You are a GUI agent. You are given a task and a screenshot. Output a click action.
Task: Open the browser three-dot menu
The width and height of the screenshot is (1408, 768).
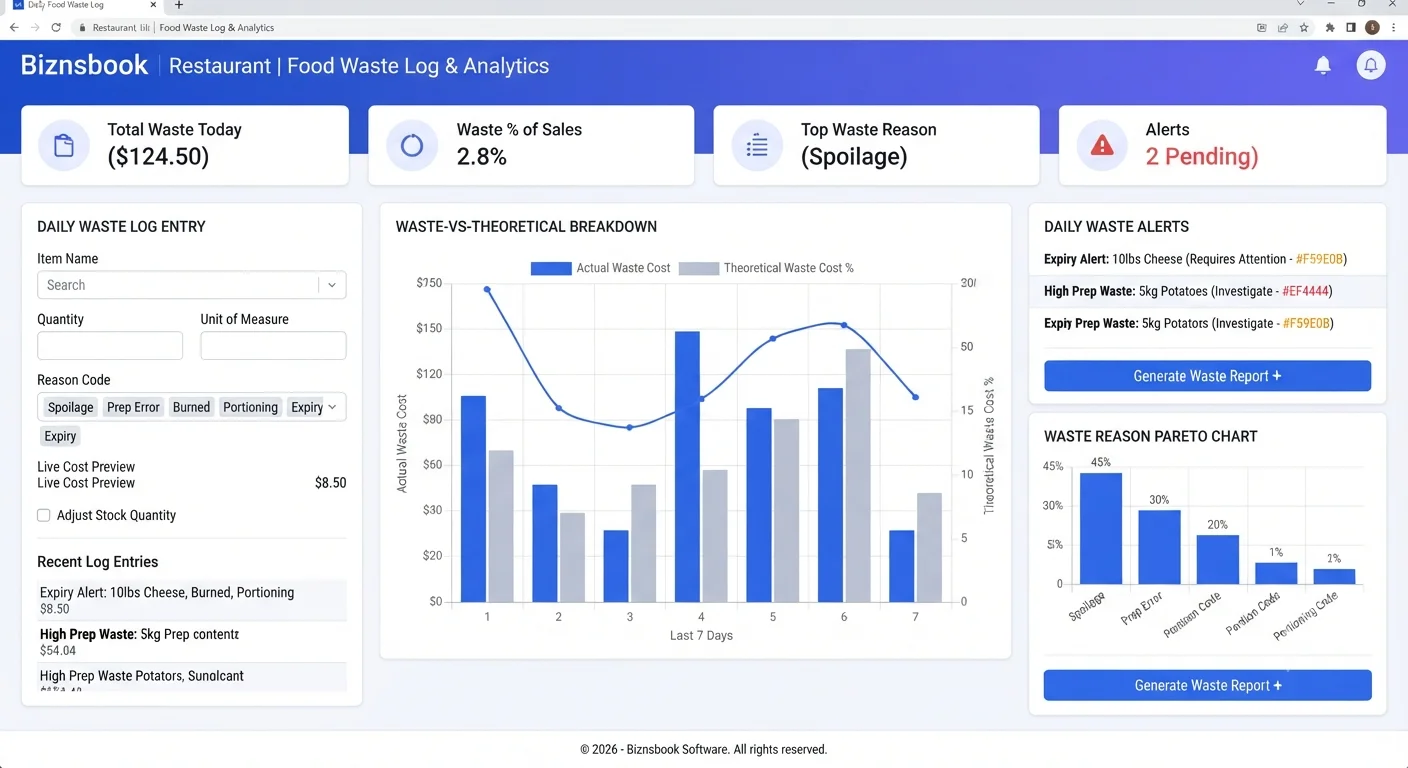point(1393,28)
